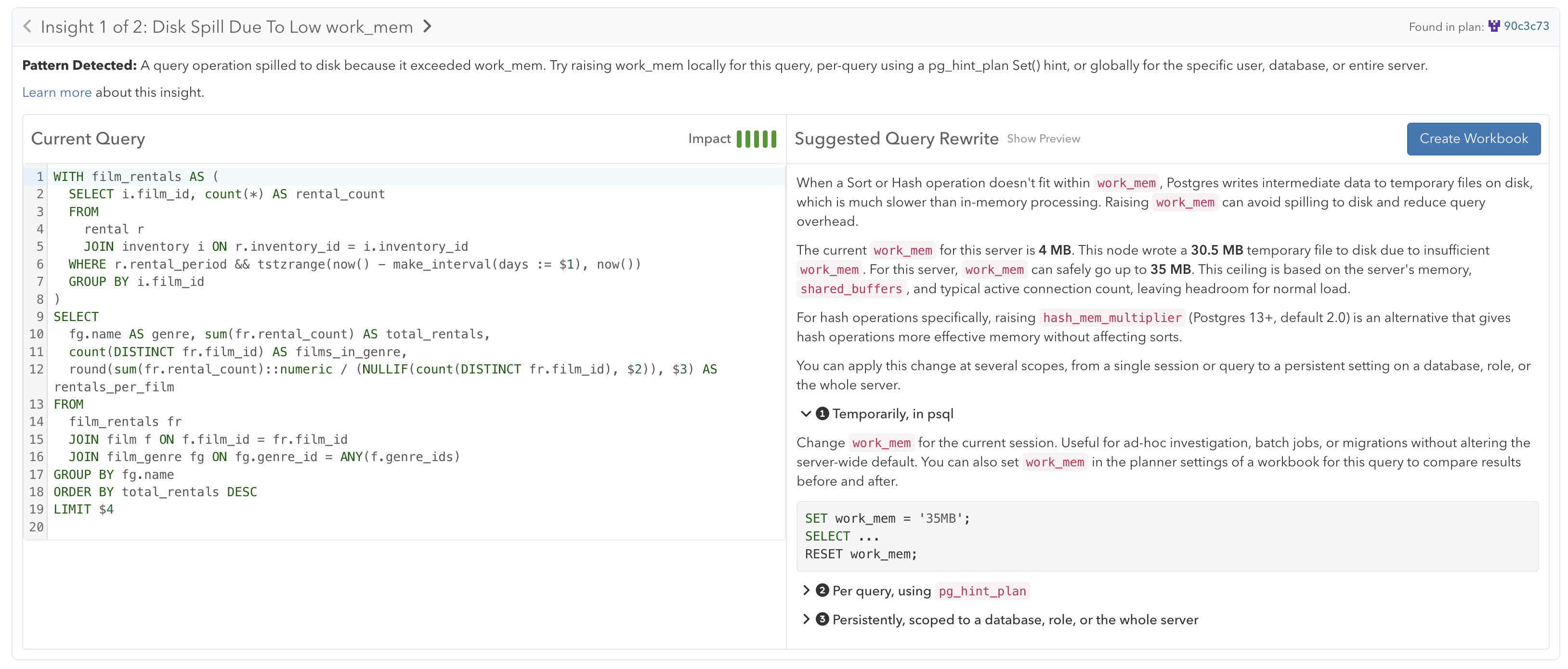
Task: Click the Insight 1 of 2 title text
Action: coord(226,27)
